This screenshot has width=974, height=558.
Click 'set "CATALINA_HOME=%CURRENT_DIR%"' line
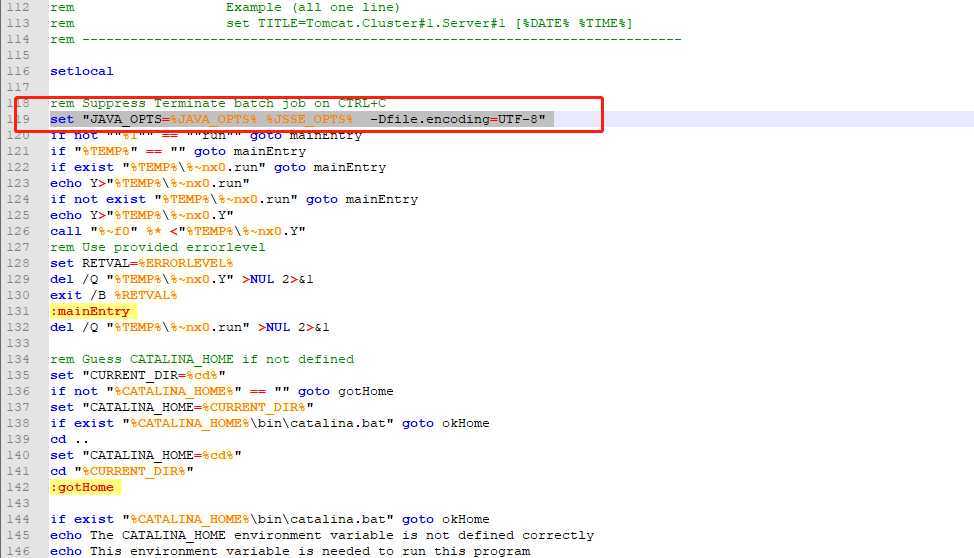pos(181,406)
